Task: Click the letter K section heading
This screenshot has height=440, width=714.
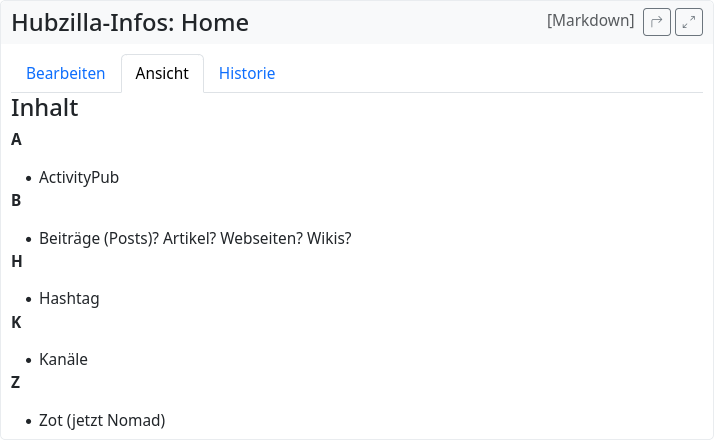Action: pos(16,322)
